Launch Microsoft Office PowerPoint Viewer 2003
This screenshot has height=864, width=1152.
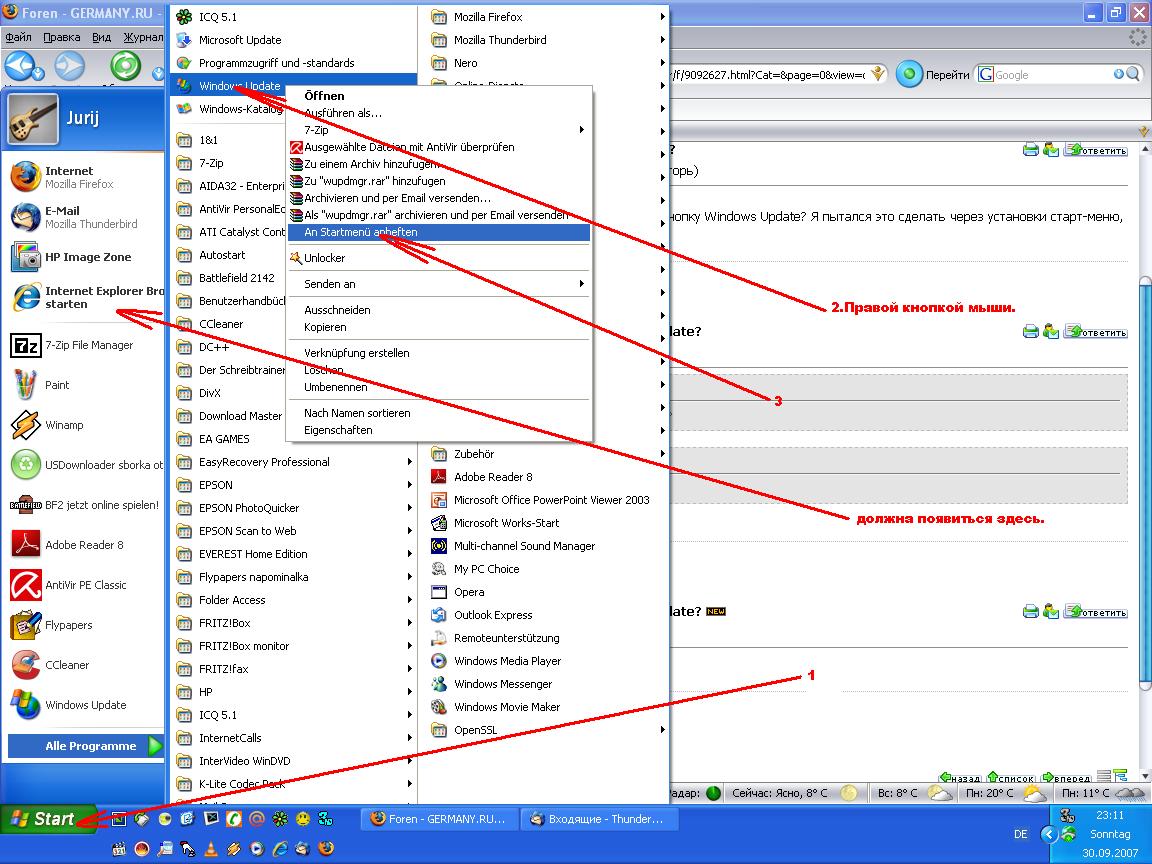click(543, 500)
